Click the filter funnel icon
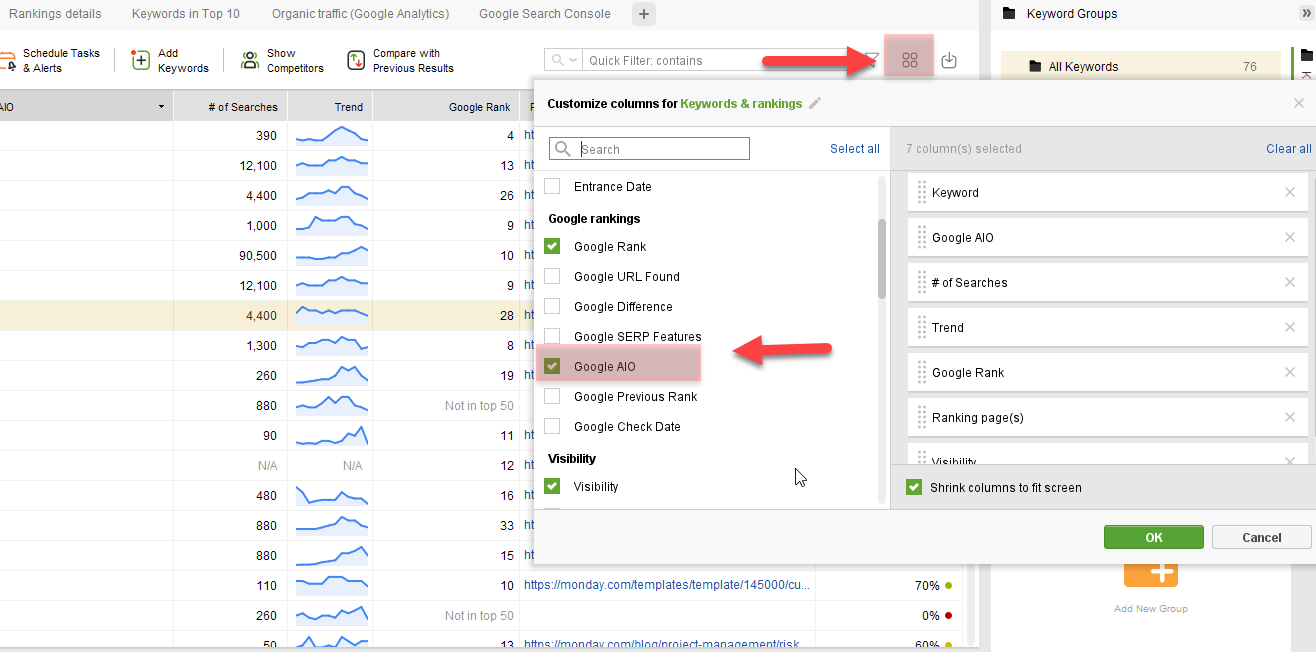This screenshot has height=652, width=1316. (x=872, y=60)
